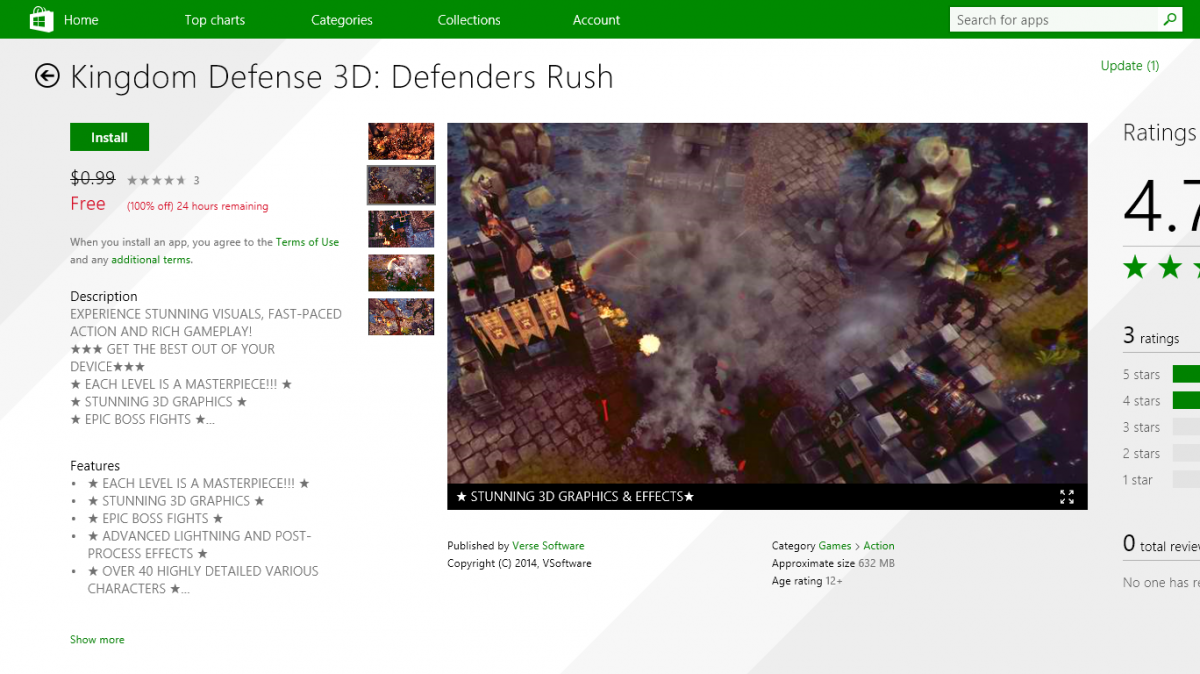Viewport: 1200px width, 674px height.
Task: Click the screenshot caption 'STUNNING 3D GRAPHICS & EFFECTS'
Action: (575, 497)
